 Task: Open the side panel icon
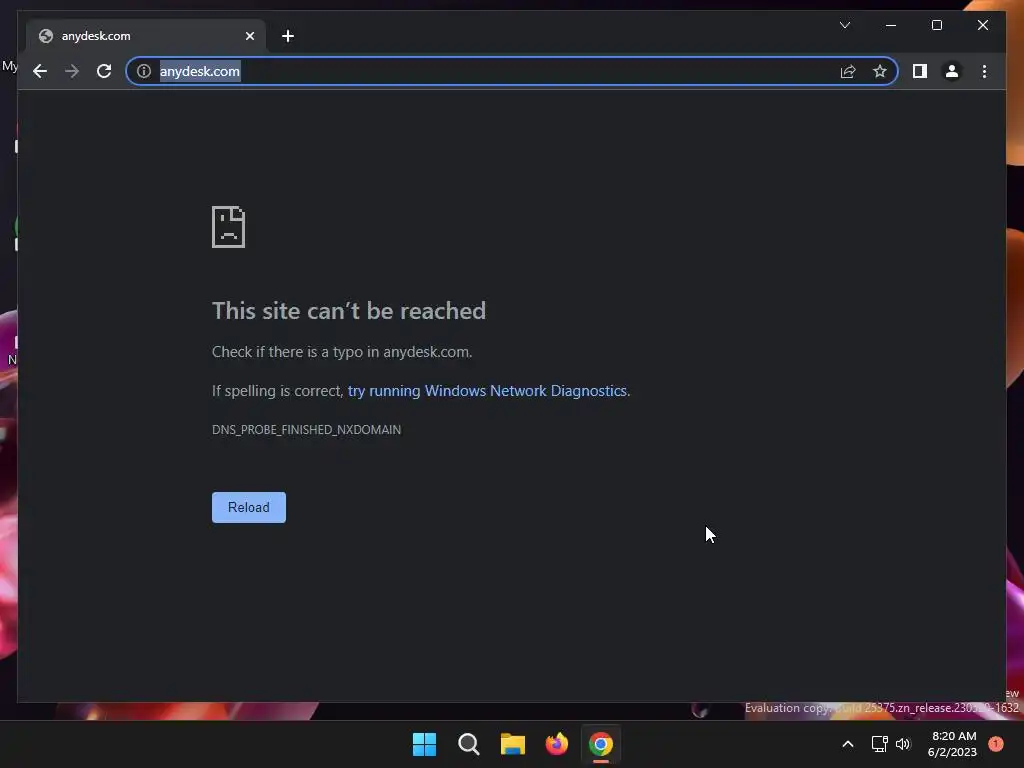(x=920, y=71)
